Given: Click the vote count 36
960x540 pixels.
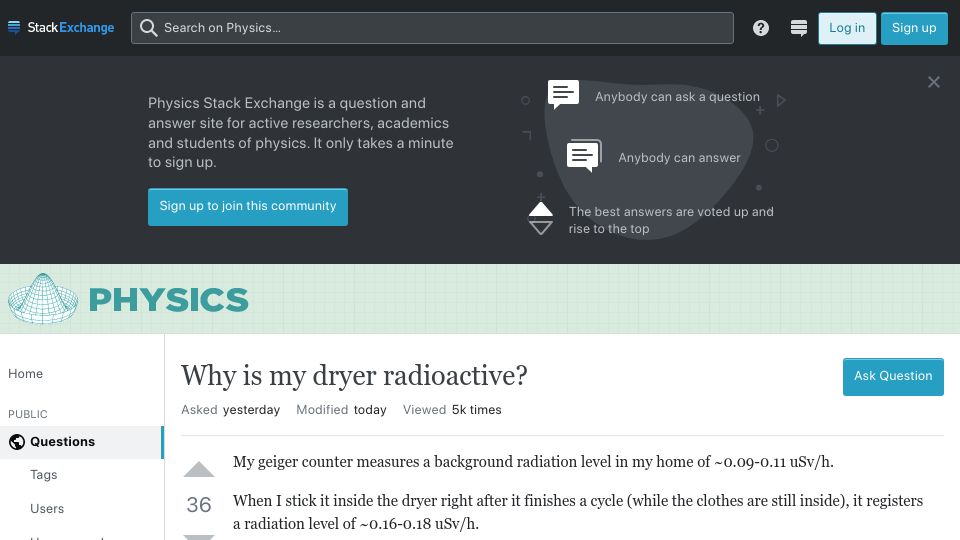Looking at the screenshot, I should click(199, 504).
